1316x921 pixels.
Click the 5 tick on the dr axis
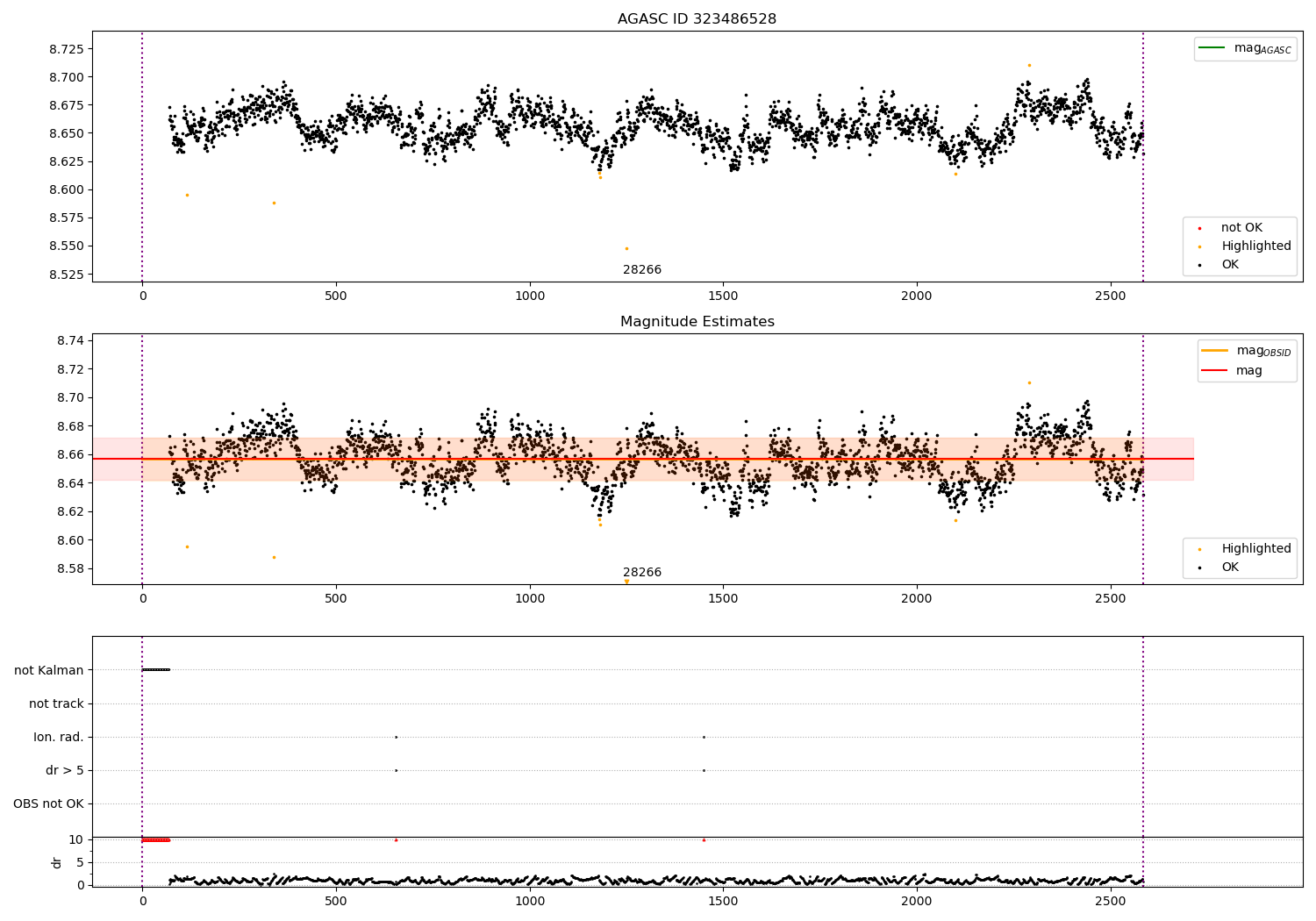coord(80,862)
